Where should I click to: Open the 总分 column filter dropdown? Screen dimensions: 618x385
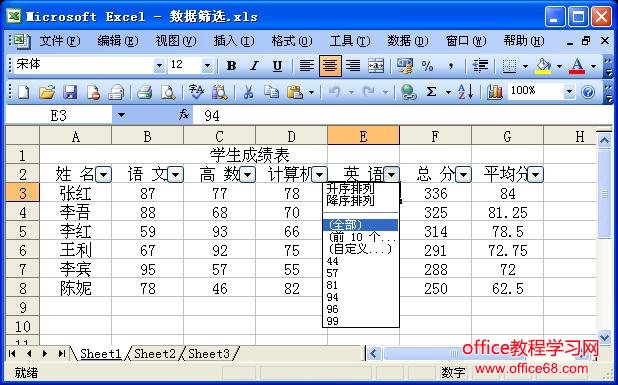464,174
